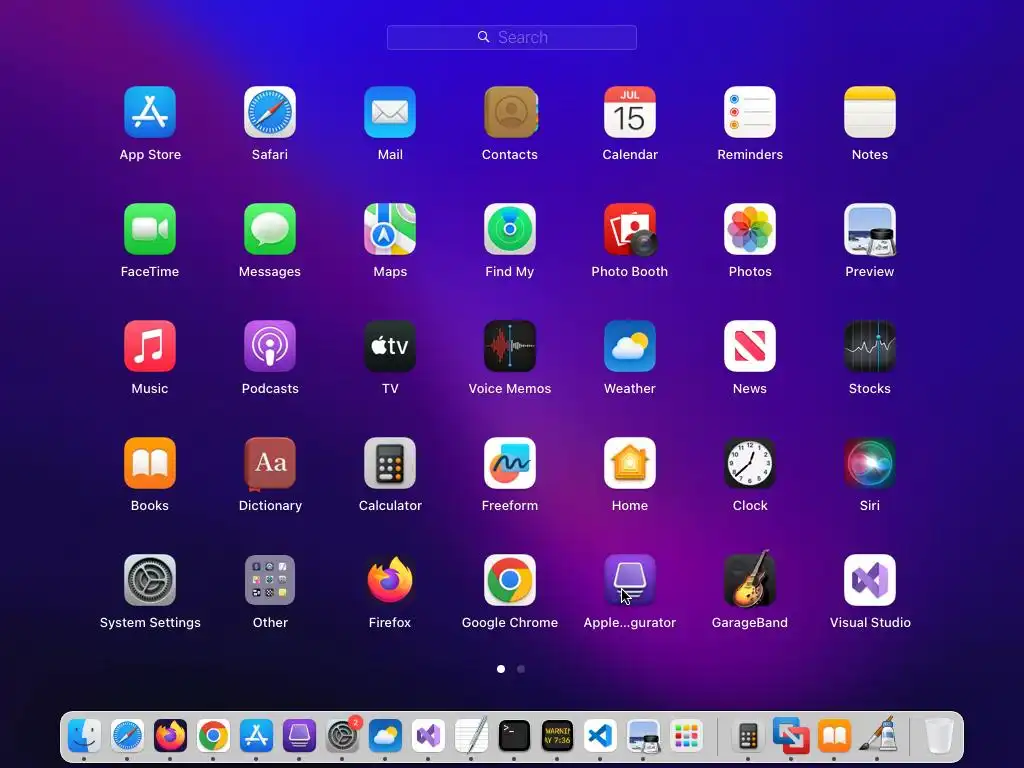Open the Calendar app showing Jul 15
The width and height of the screenshot is (1024, 768).
point(630,112)
